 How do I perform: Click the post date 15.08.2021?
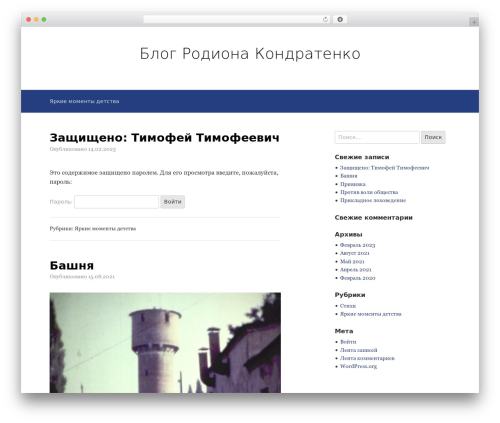click(101, 277)
